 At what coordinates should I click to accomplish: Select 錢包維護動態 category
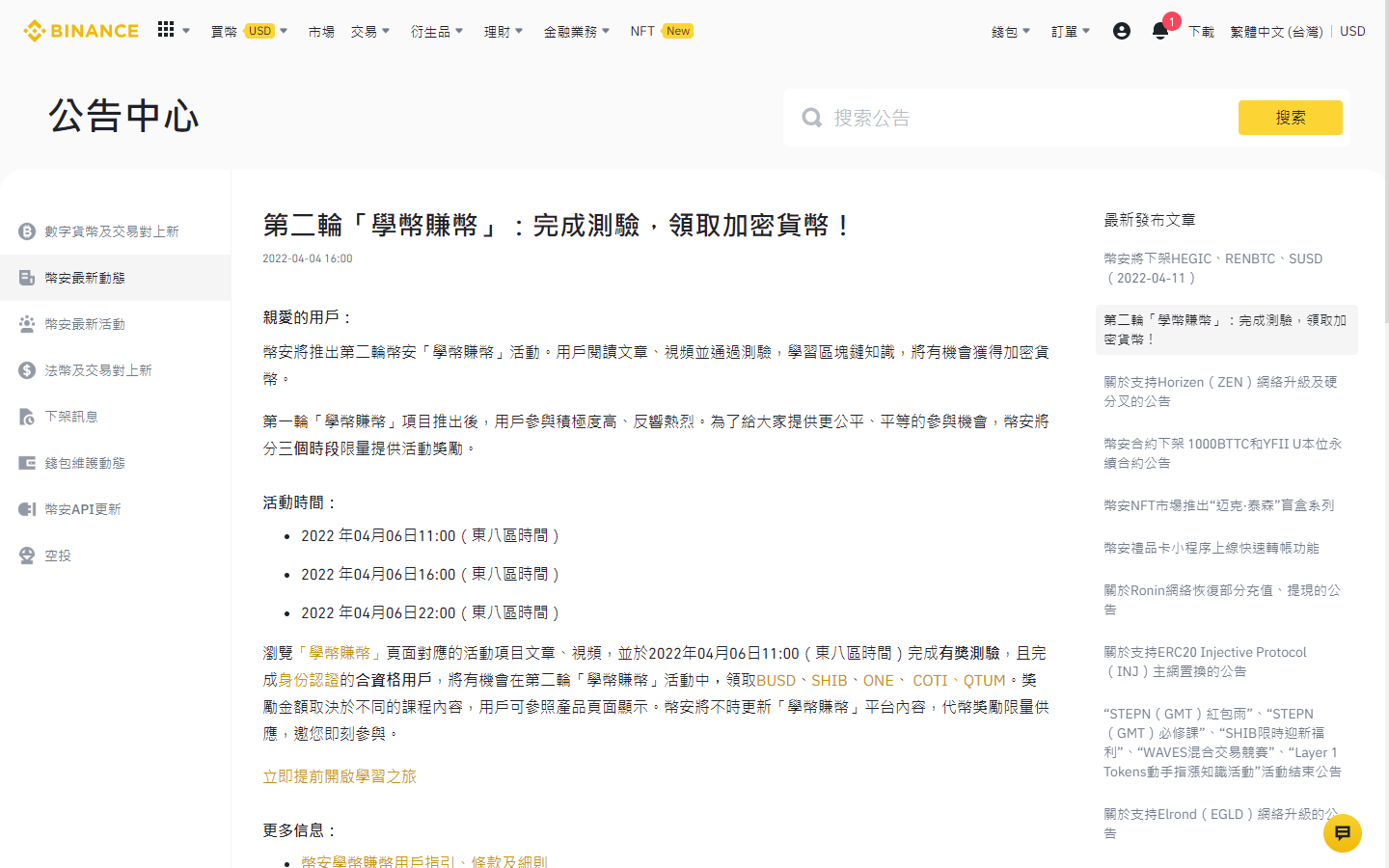[x=115, y=463]
